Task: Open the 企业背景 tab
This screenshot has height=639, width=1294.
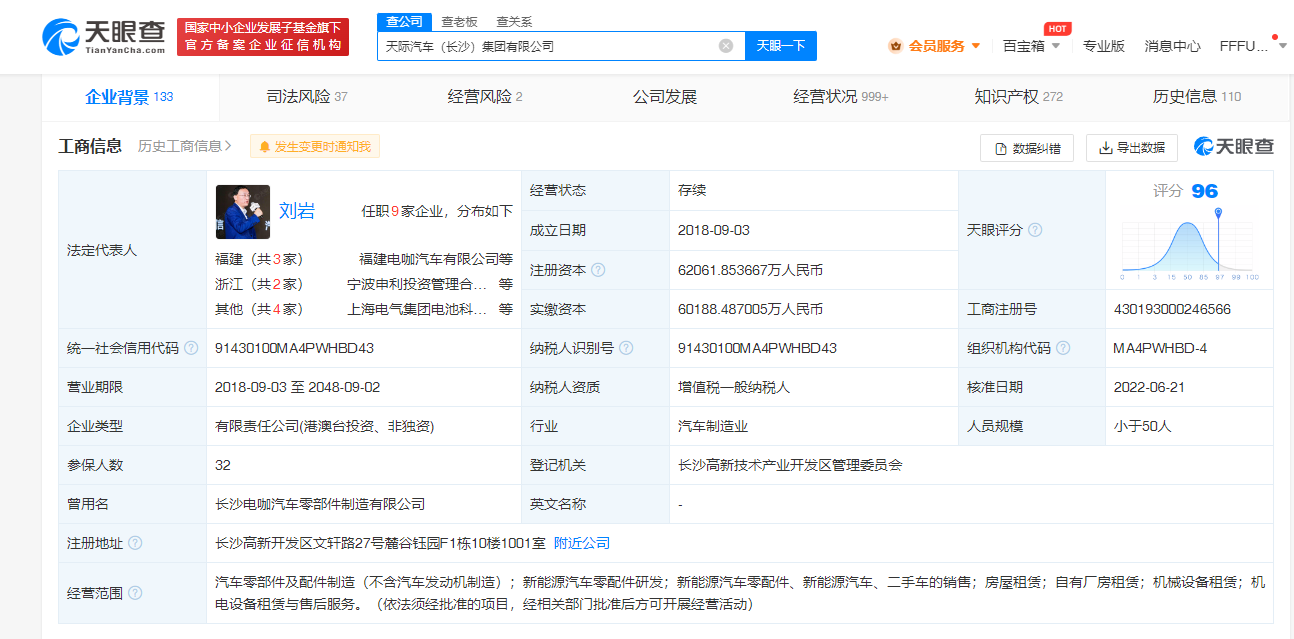Action: [130, 97]
